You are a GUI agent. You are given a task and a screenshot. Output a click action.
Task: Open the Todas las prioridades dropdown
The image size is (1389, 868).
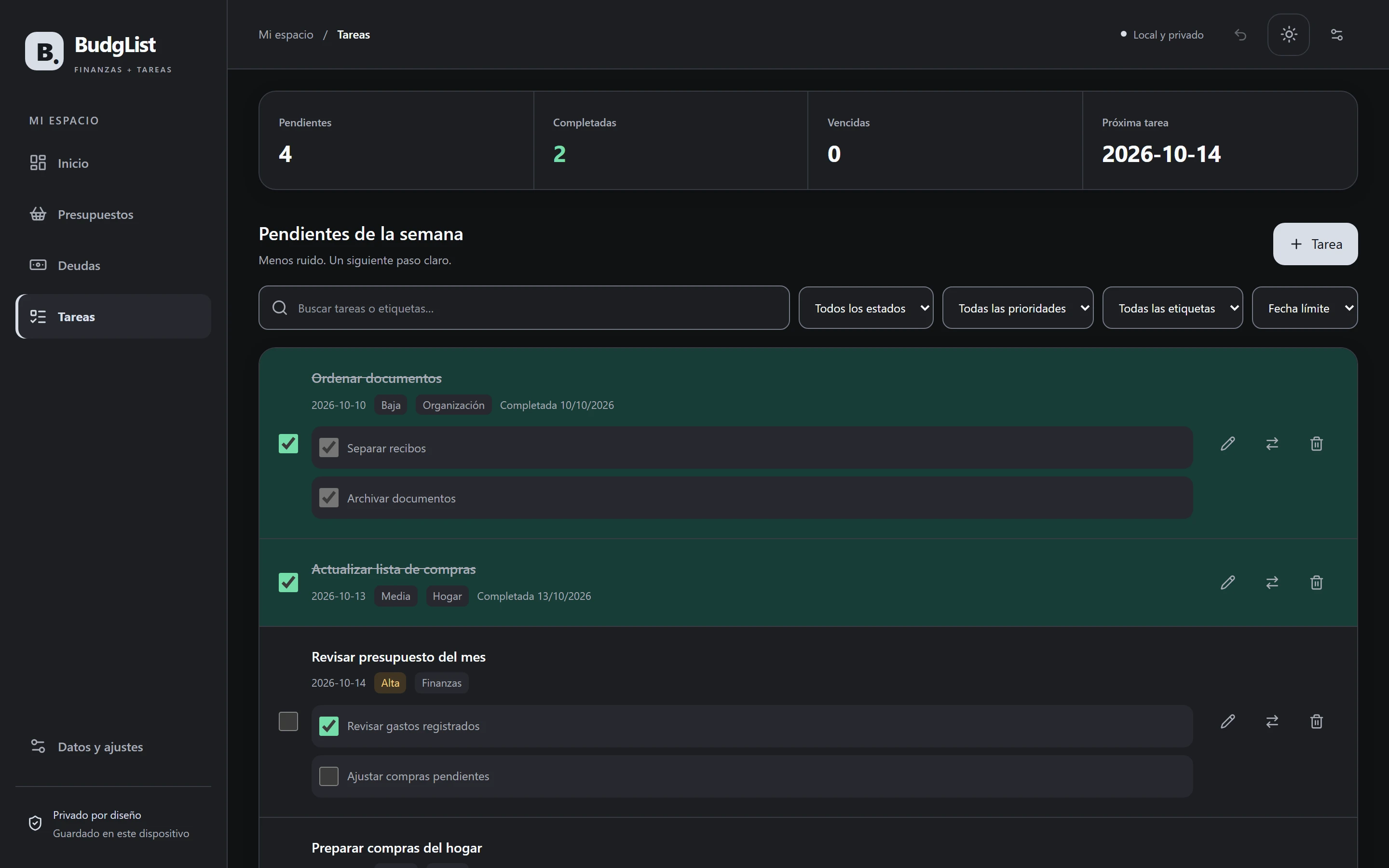1018,308
